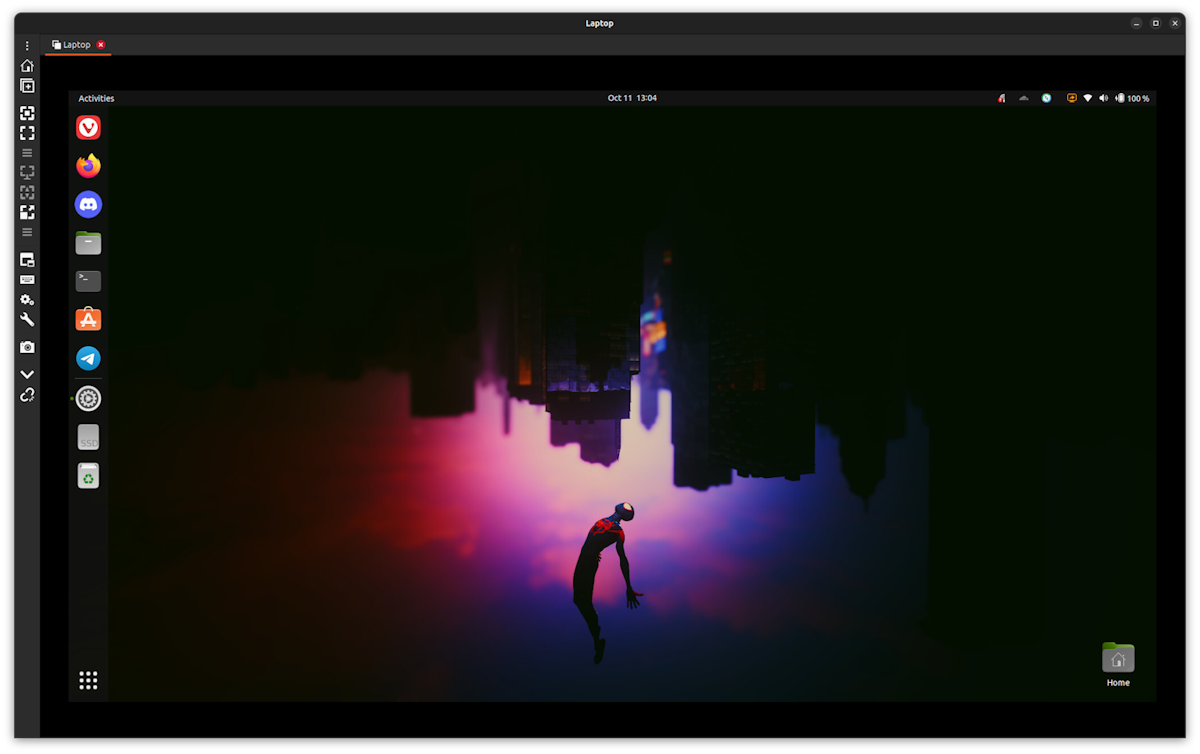1200x754 pixels.
Task: Click the home icon in the Remmina sidebar
Action: click(27, 66)
